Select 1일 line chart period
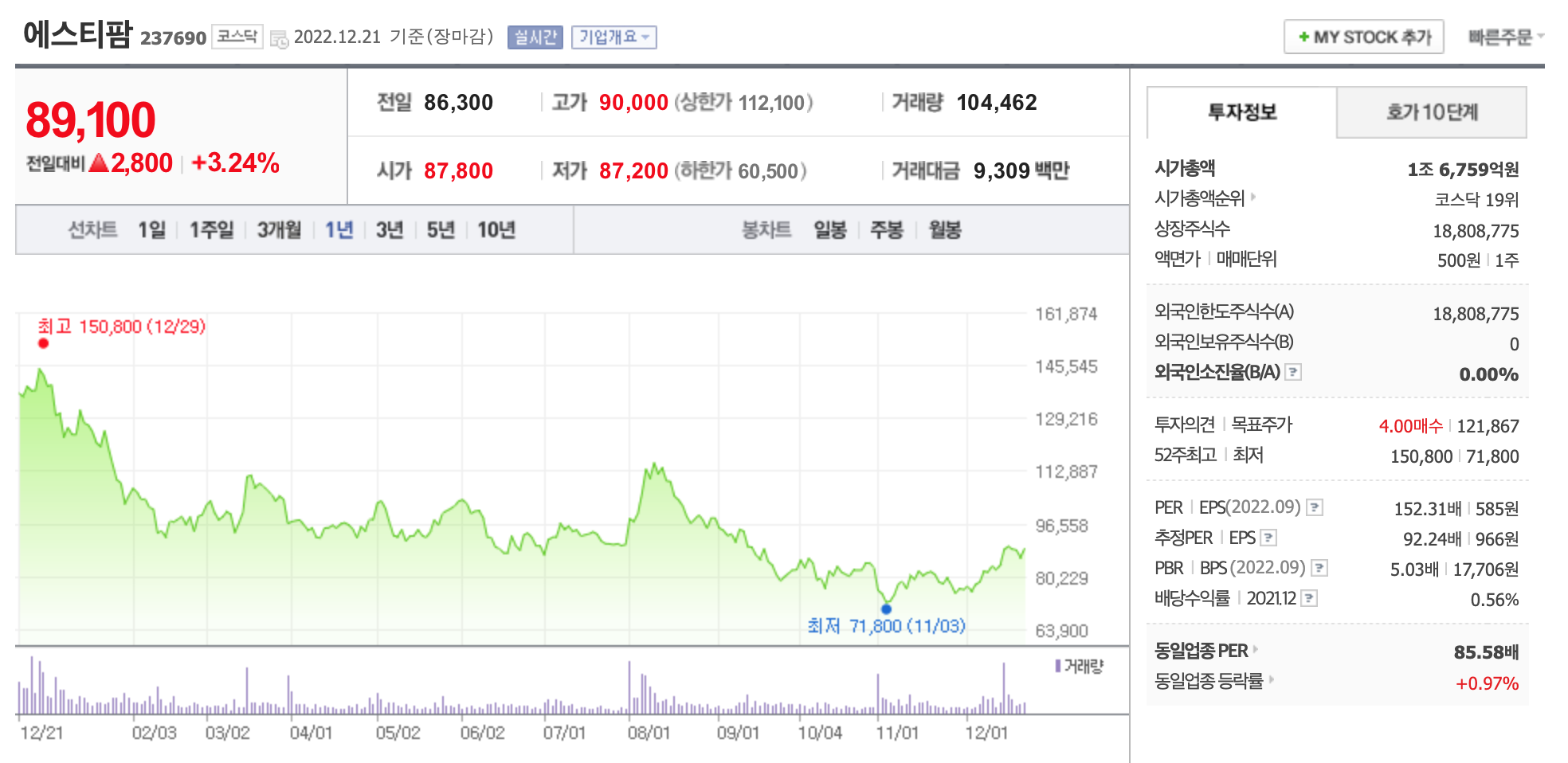 pyautogui.click(x=151, y=230)
